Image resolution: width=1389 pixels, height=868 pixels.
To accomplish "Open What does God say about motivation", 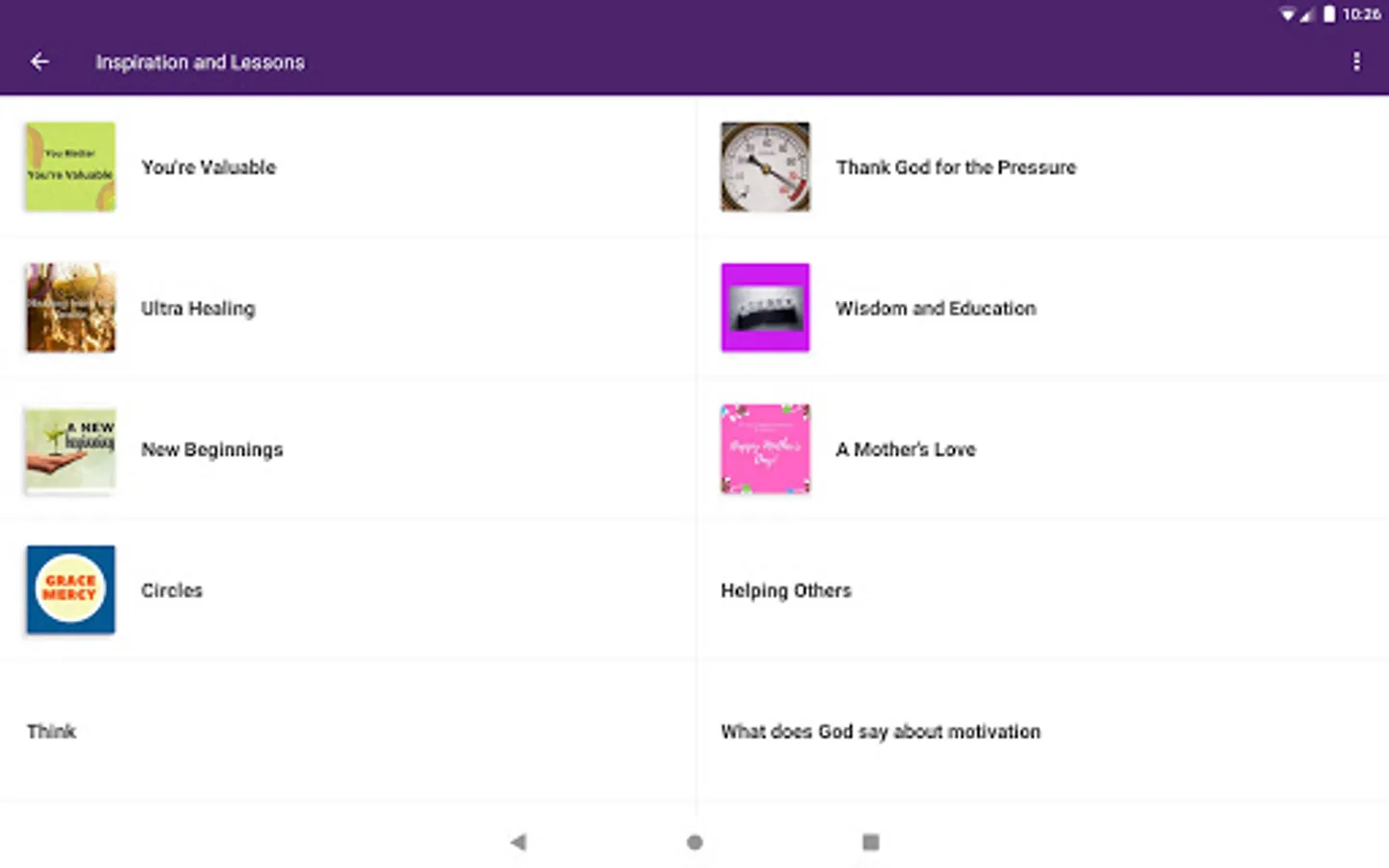I will point(880,731).
